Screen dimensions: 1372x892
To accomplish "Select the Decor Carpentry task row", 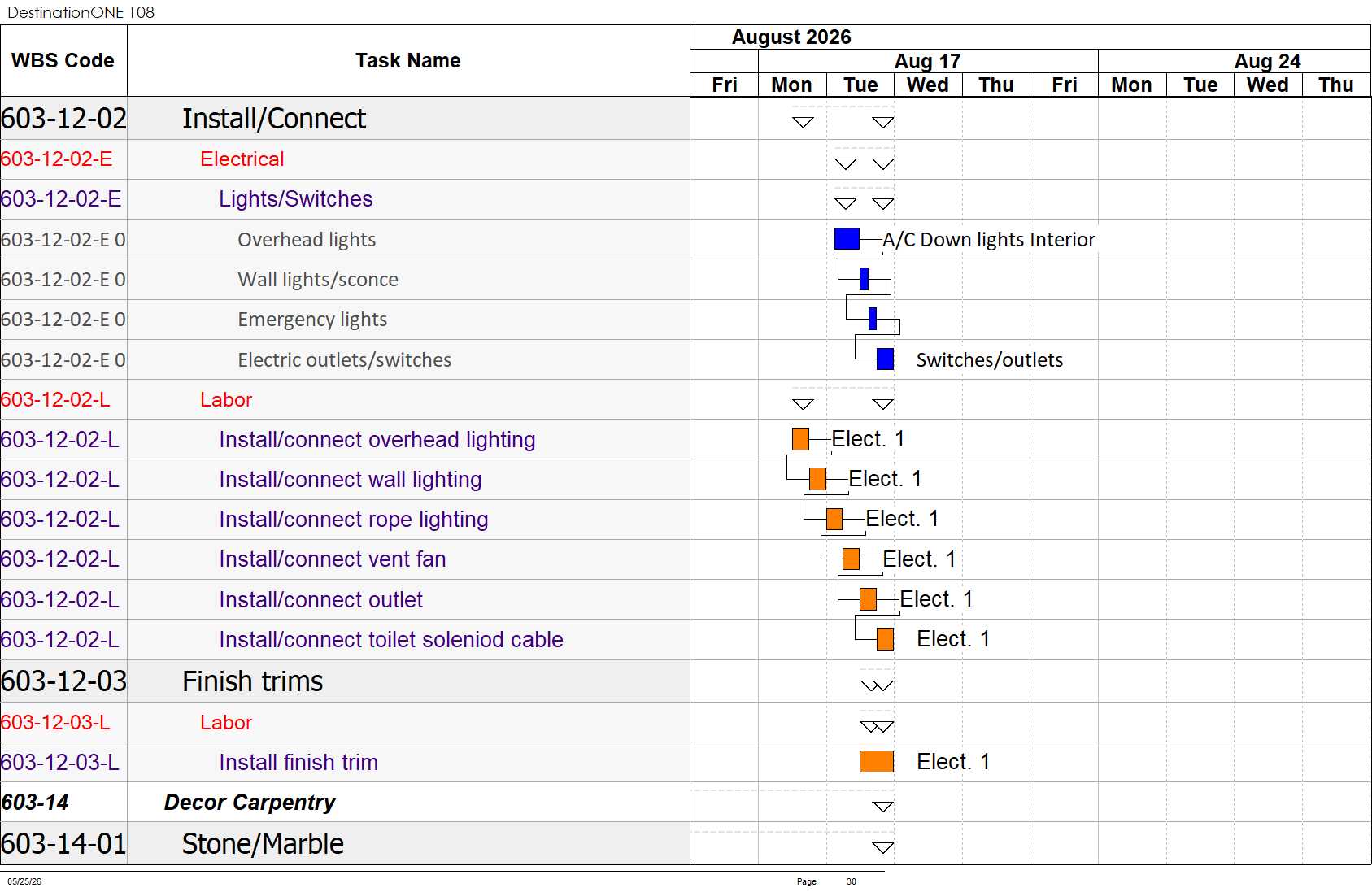I will 345,803.
